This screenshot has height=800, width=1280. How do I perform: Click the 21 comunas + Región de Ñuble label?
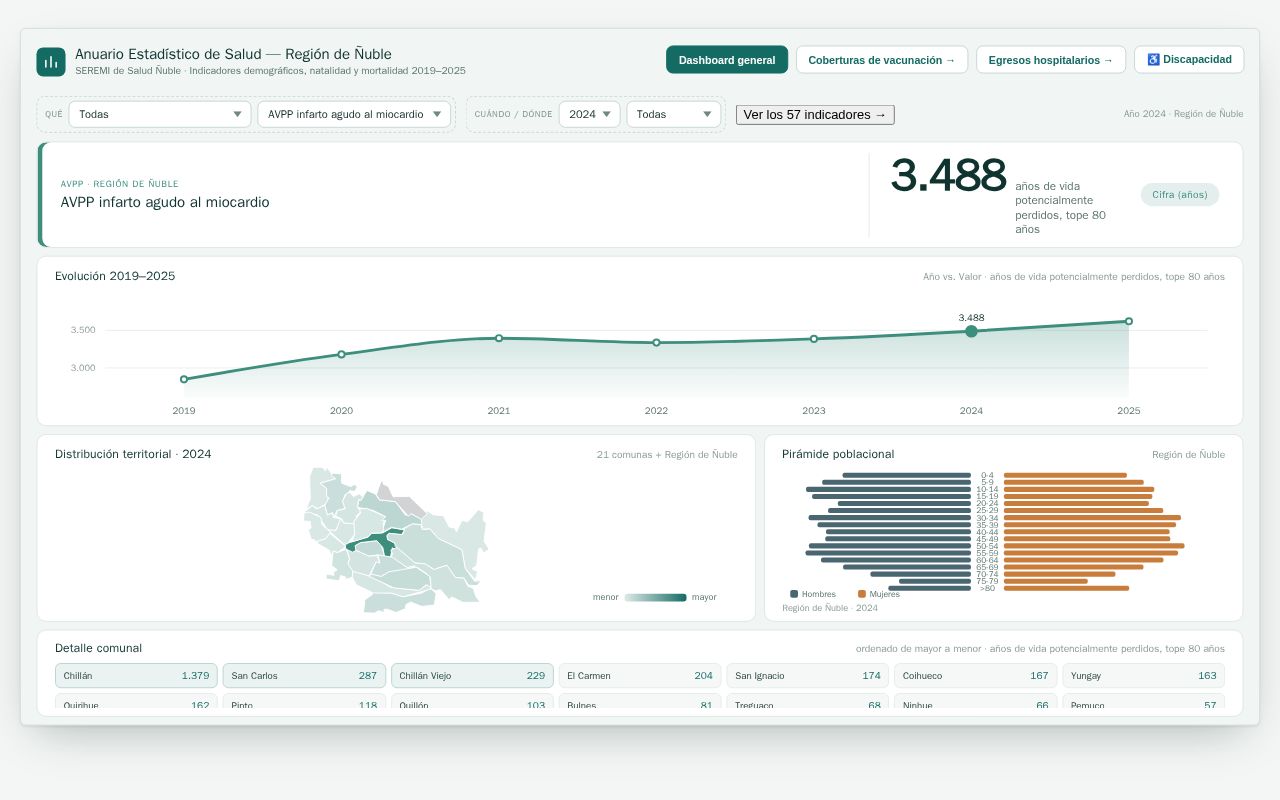tap(667, 455)
